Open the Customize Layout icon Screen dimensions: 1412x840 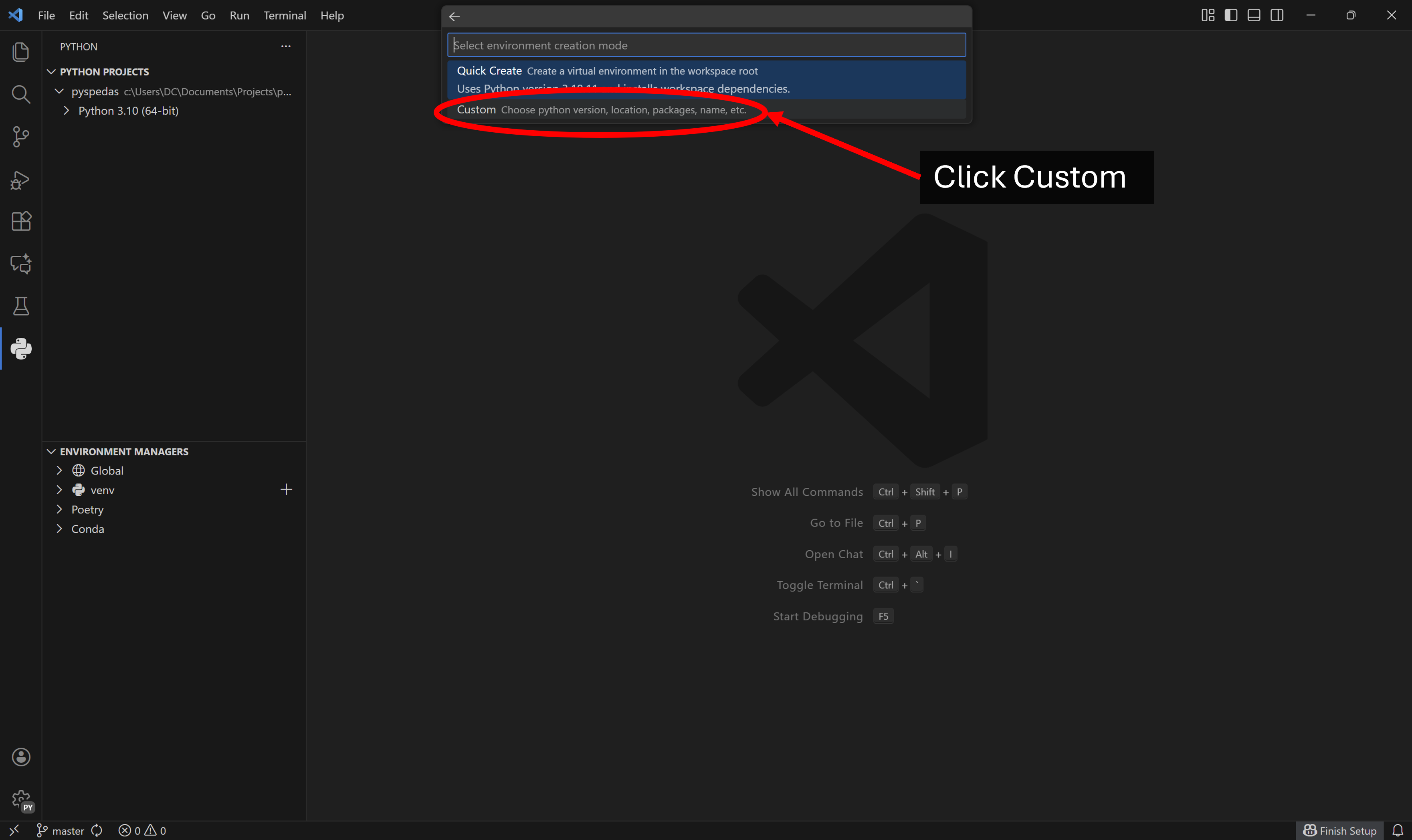coord(1208,15)
